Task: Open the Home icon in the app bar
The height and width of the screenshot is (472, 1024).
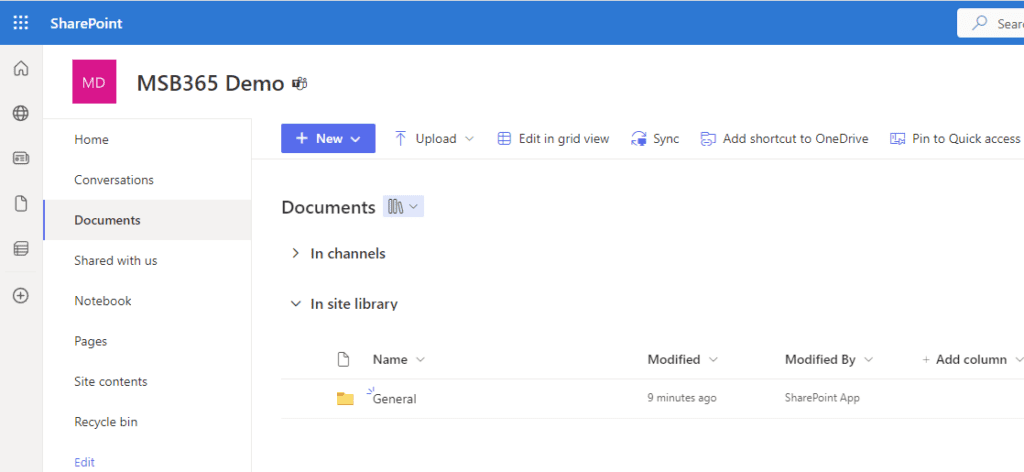Action: [21, 68]
